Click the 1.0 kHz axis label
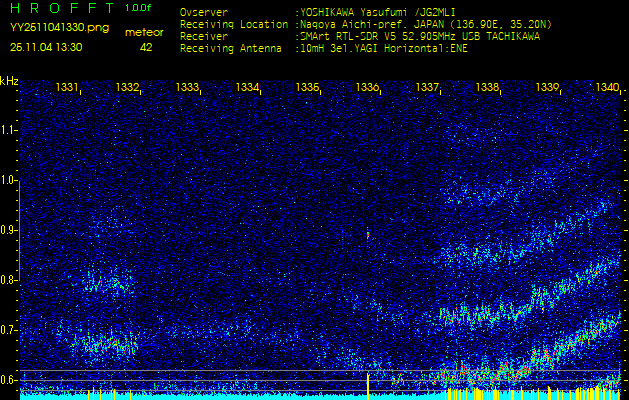The width and height of the screenshot is (629, 400). click(8, 181)
